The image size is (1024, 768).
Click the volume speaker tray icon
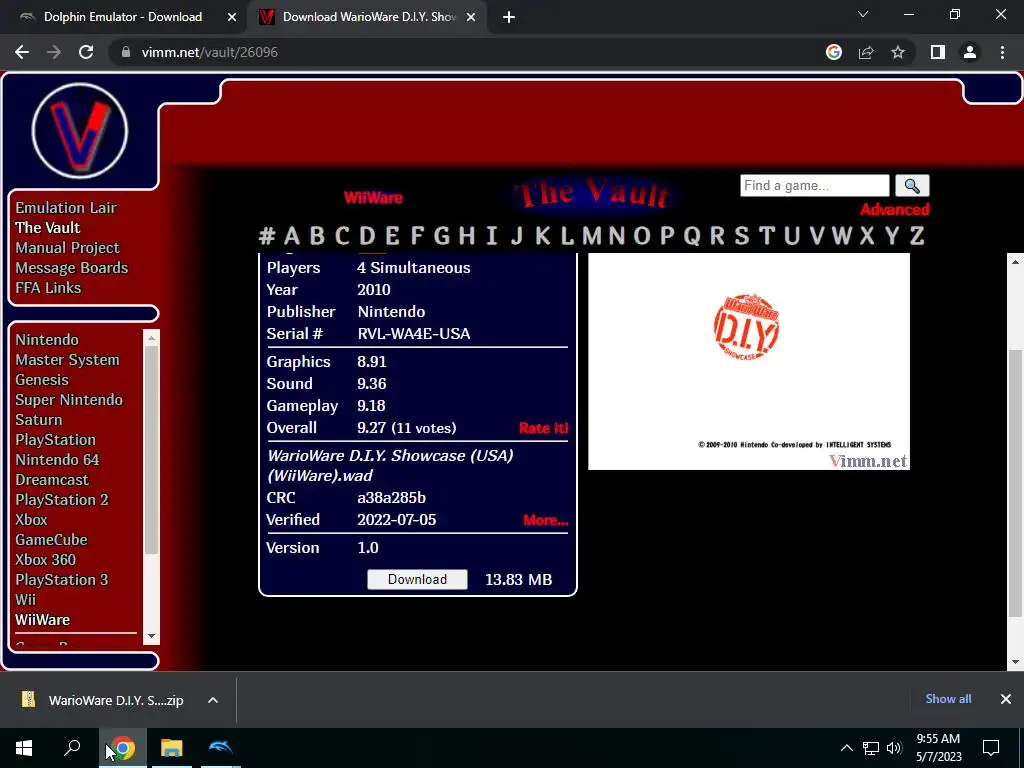pyautogui.click(x=894, y=748)
